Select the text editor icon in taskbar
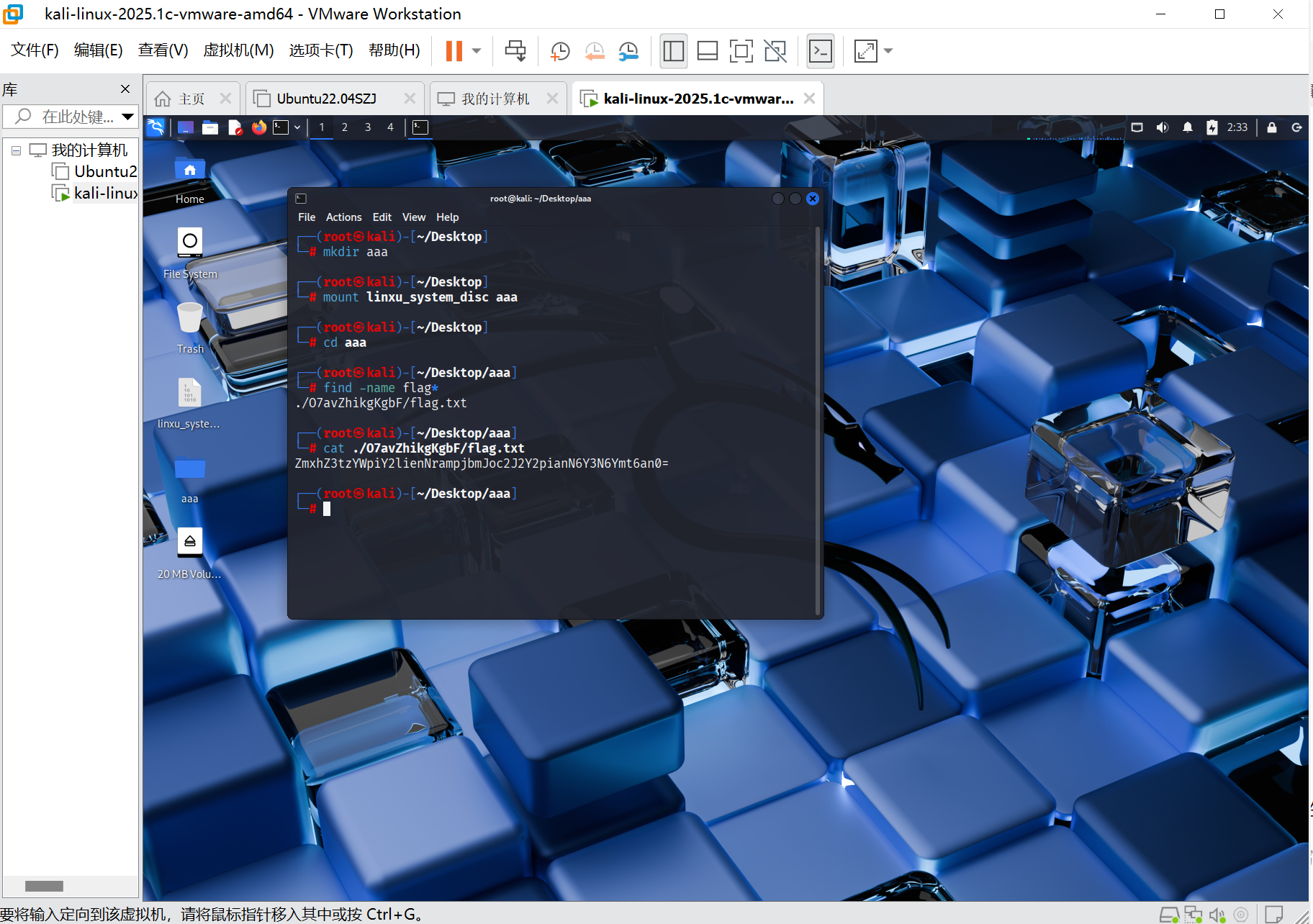The image size is (1313, 924). (x=235, y=127)
